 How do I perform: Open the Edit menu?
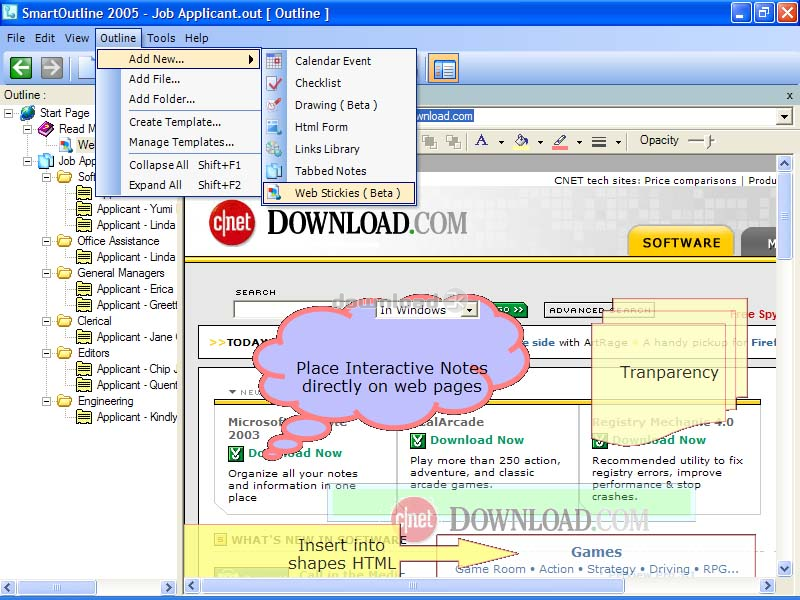[45, 38]
